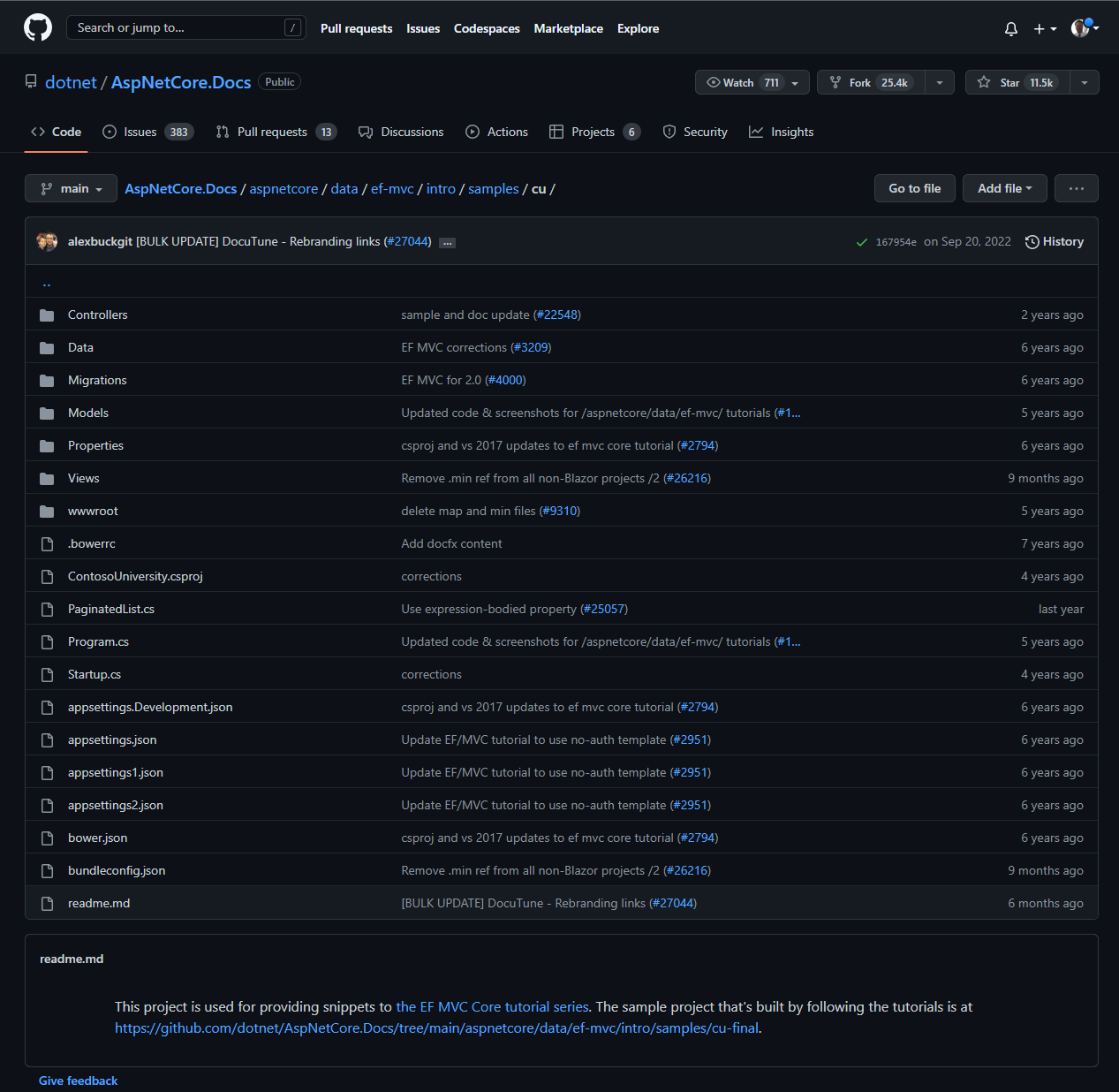The height and width of the screenshot is (1092, 1119).
Task: Open the Issues tab
Action: point(147,132)
